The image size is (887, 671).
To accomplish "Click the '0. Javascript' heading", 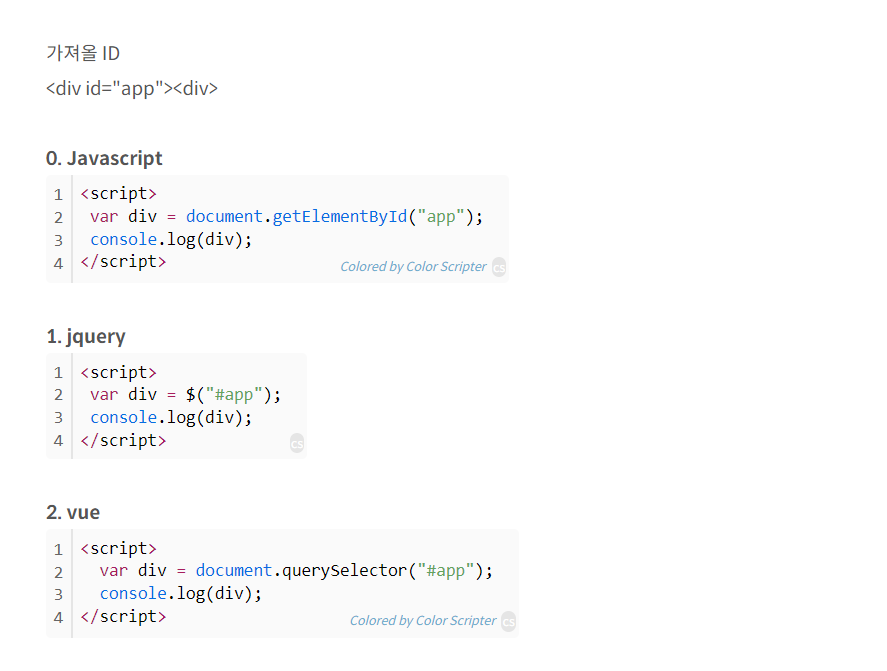I will [x=104, y=158].
